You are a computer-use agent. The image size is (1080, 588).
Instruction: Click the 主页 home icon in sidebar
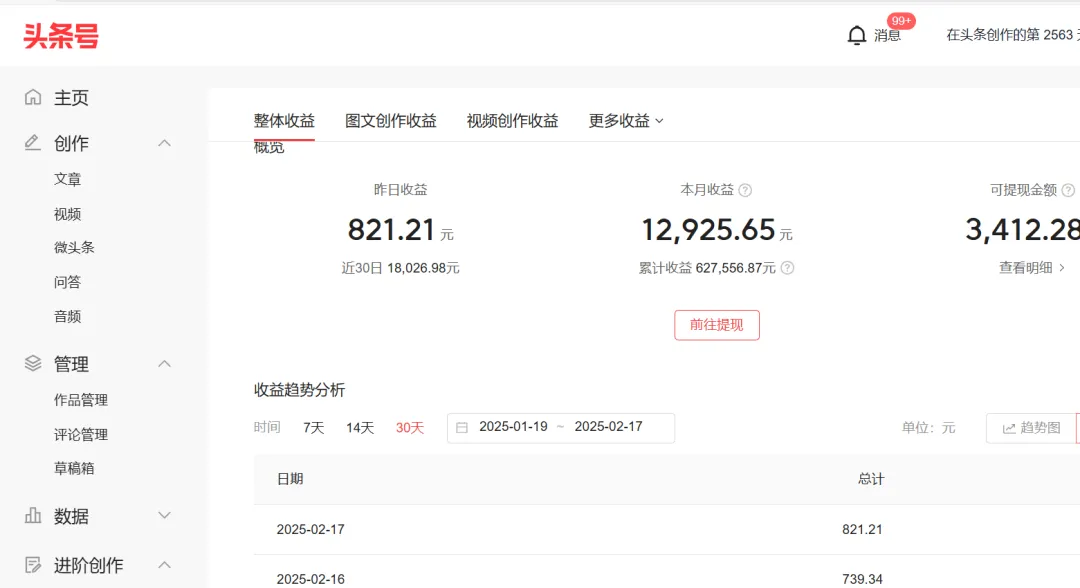33,97
